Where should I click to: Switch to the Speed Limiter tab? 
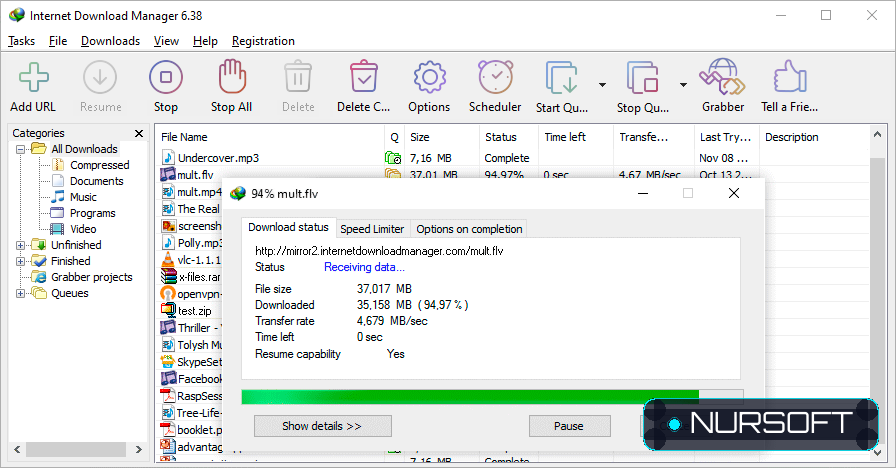(372, 229)
